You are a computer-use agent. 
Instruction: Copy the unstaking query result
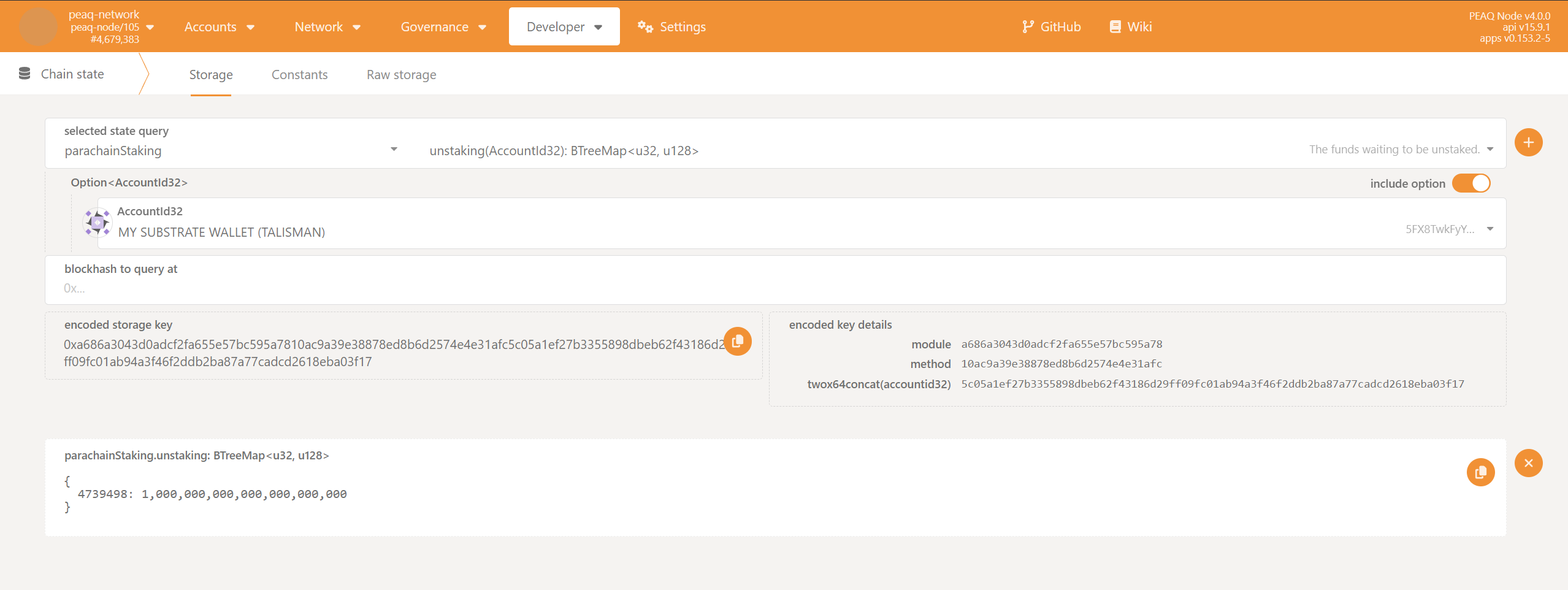1481,472
